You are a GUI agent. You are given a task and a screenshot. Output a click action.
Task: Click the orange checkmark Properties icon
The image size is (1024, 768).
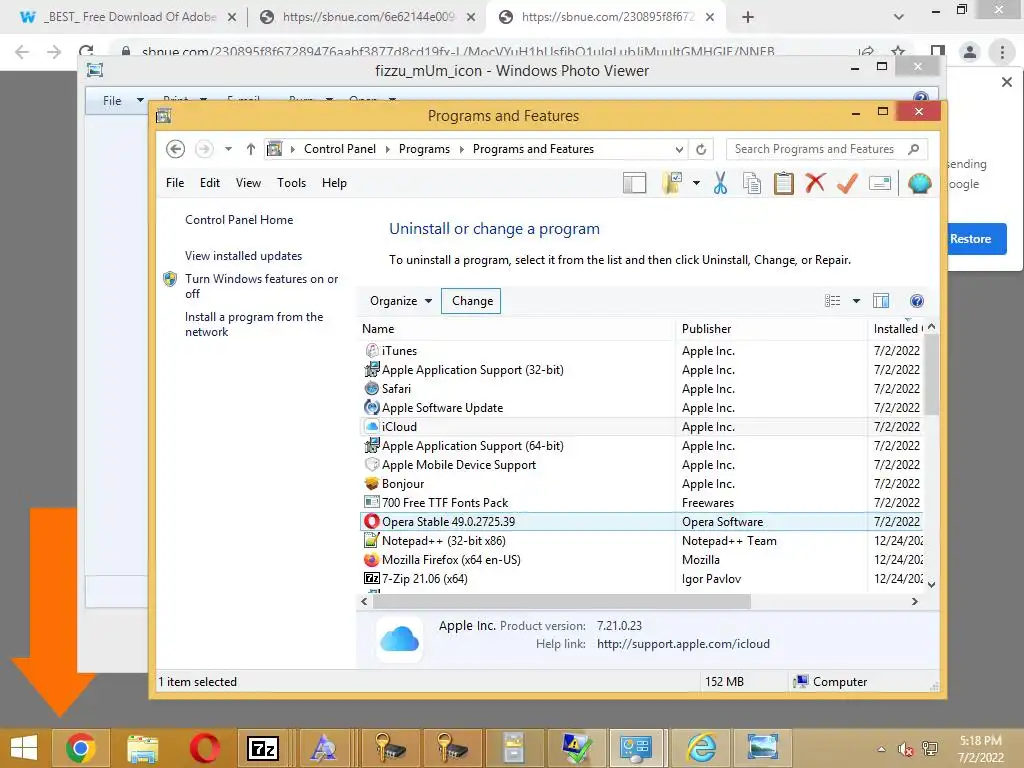tap(847, 184)
